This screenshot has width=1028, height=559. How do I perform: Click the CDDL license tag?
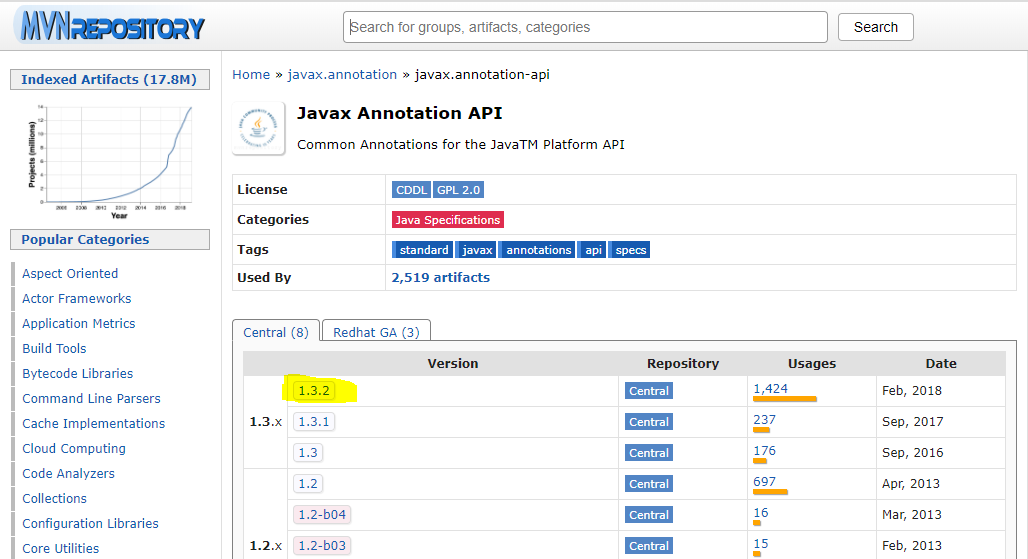[x=411, y=190]
